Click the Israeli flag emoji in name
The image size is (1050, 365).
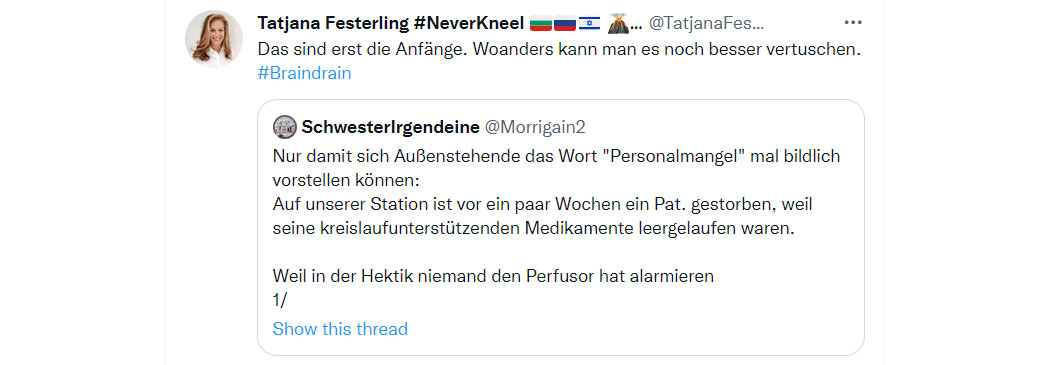[x=589, y=23]
